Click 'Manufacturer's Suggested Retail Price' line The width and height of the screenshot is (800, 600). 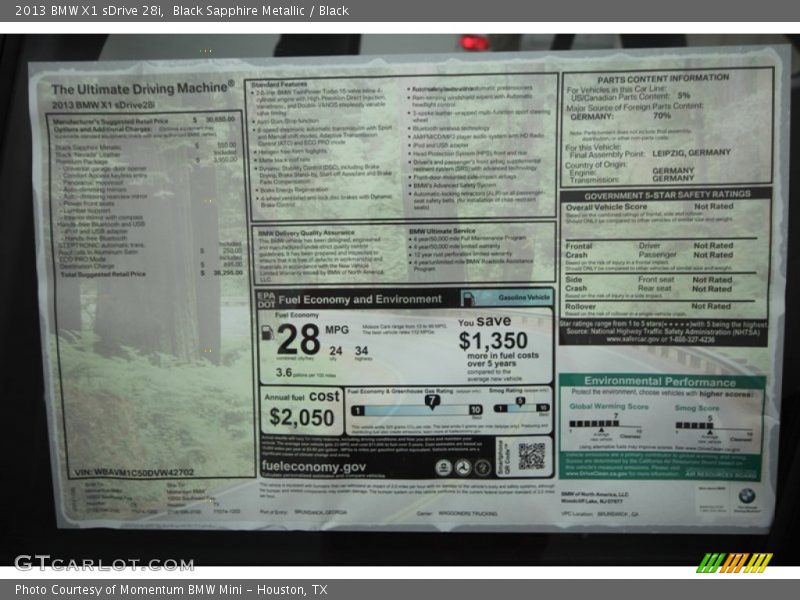pos(111,121)
